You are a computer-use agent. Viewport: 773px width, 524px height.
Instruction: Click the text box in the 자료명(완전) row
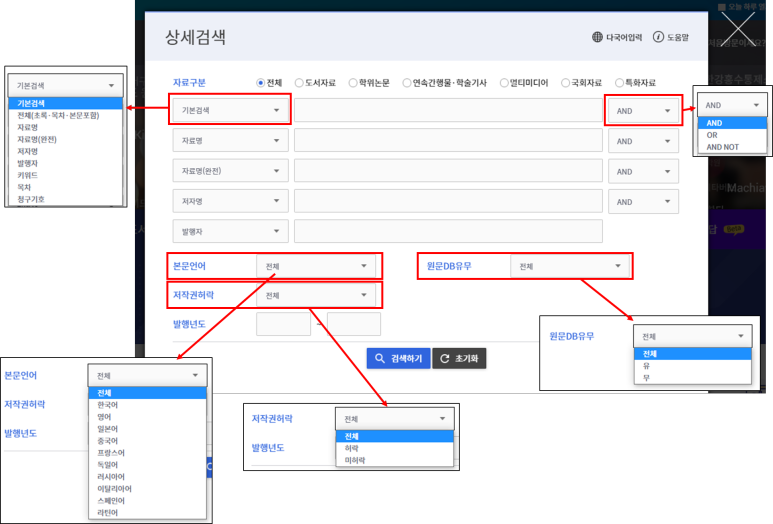coord(448,171)
